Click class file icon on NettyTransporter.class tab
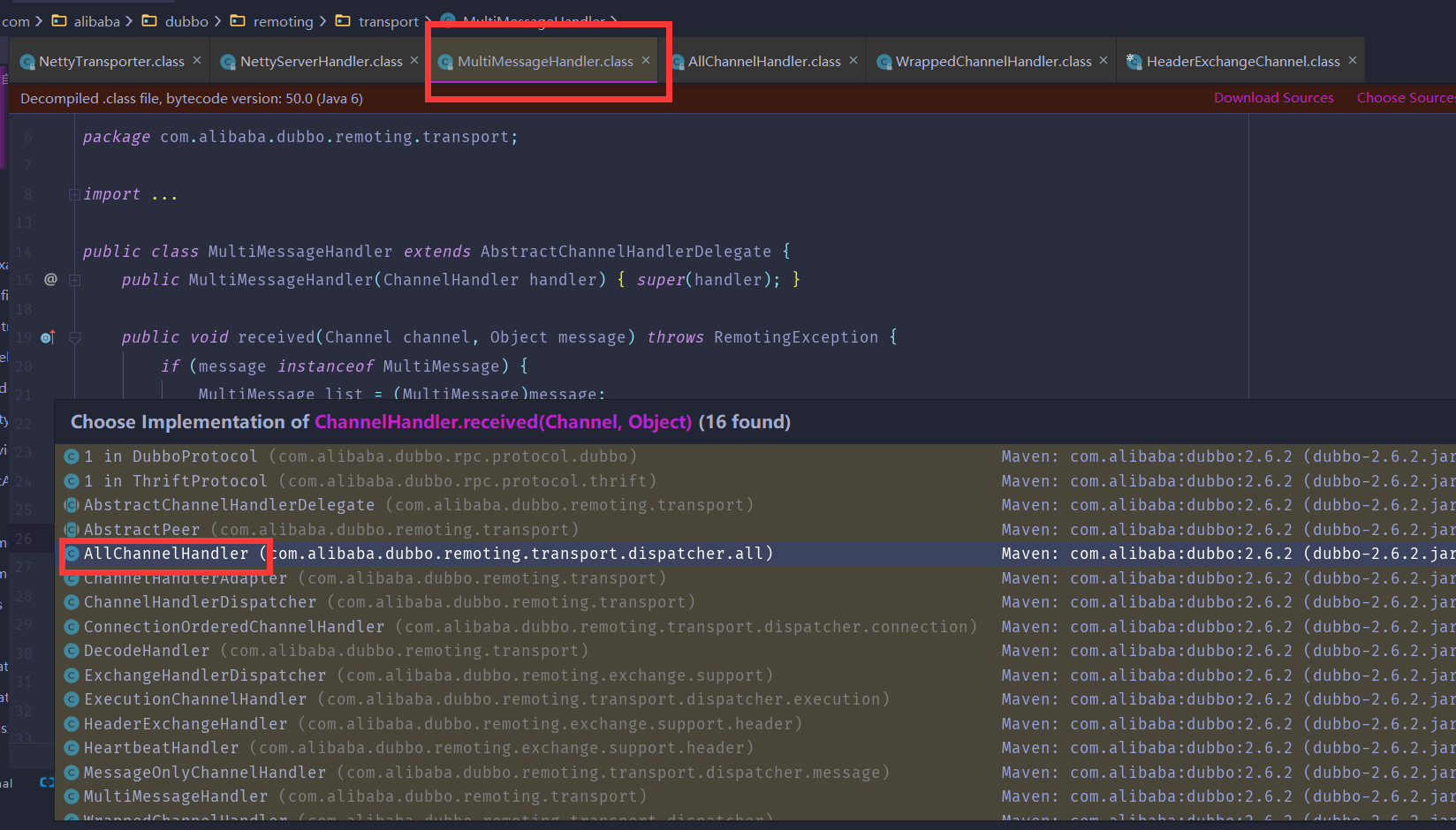The image size is (1456, 830). click(x=27, y=62)
